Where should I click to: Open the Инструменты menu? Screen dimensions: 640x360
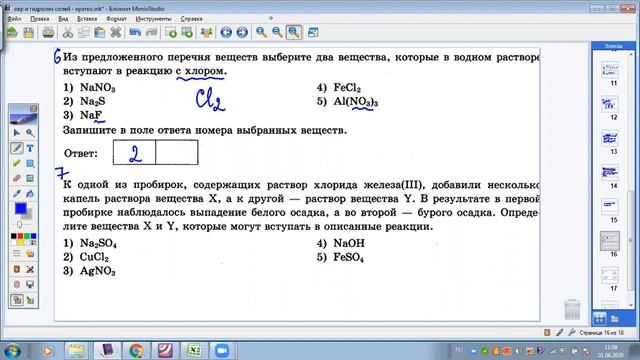(153, 19)
